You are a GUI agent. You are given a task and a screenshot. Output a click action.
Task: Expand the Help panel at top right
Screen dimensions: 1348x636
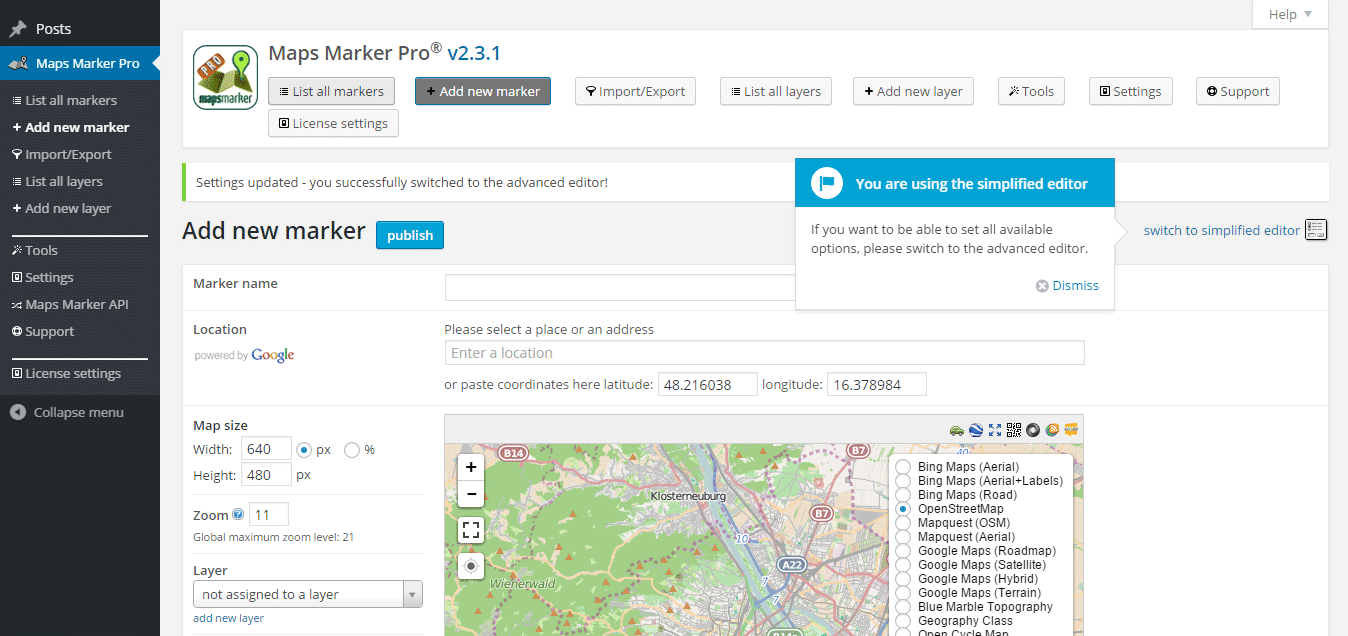tap(1289, 14)
